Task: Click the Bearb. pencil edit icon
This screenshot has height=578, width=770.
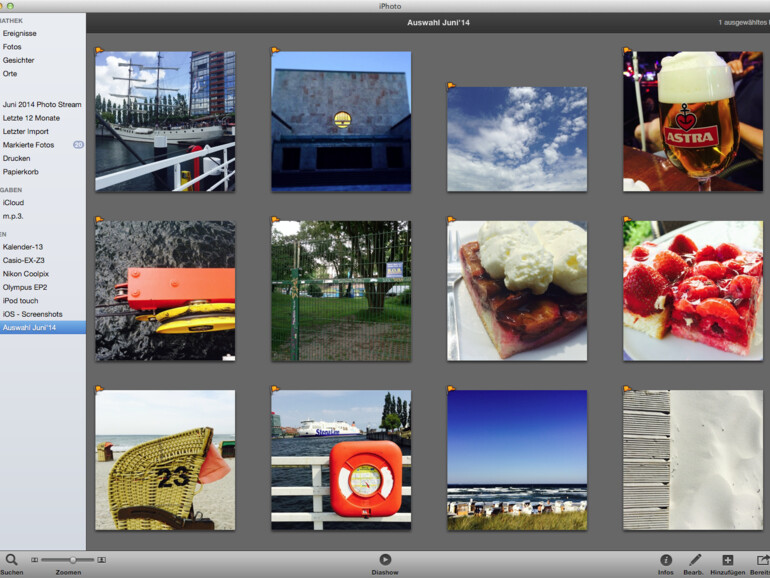Action: tap(694, 560)
